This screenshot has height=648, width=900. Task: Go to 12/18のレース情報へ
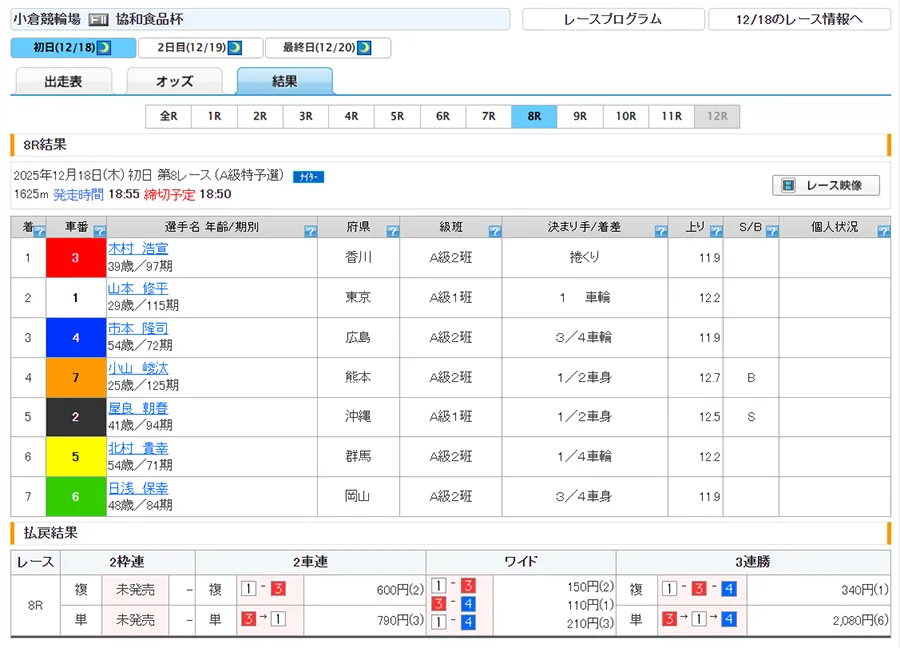[799, 19]
